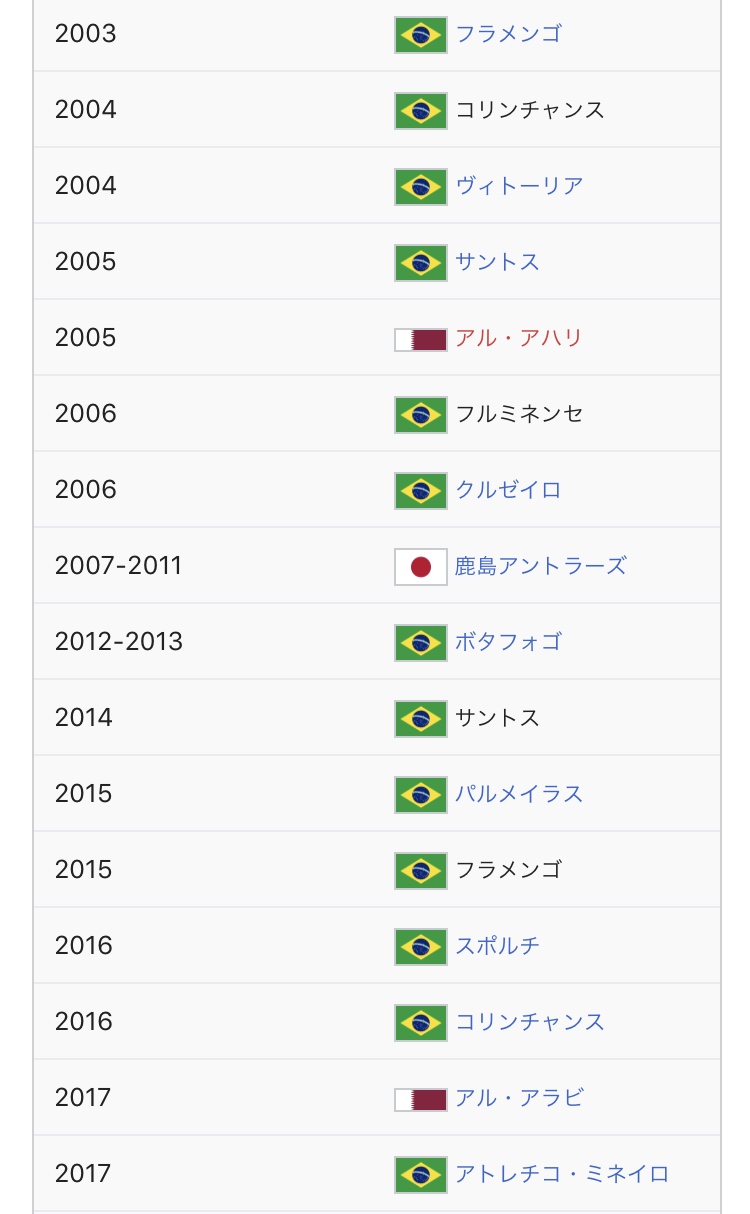Click the Qatar flag next to アル・アハリ

pos(420,339)
